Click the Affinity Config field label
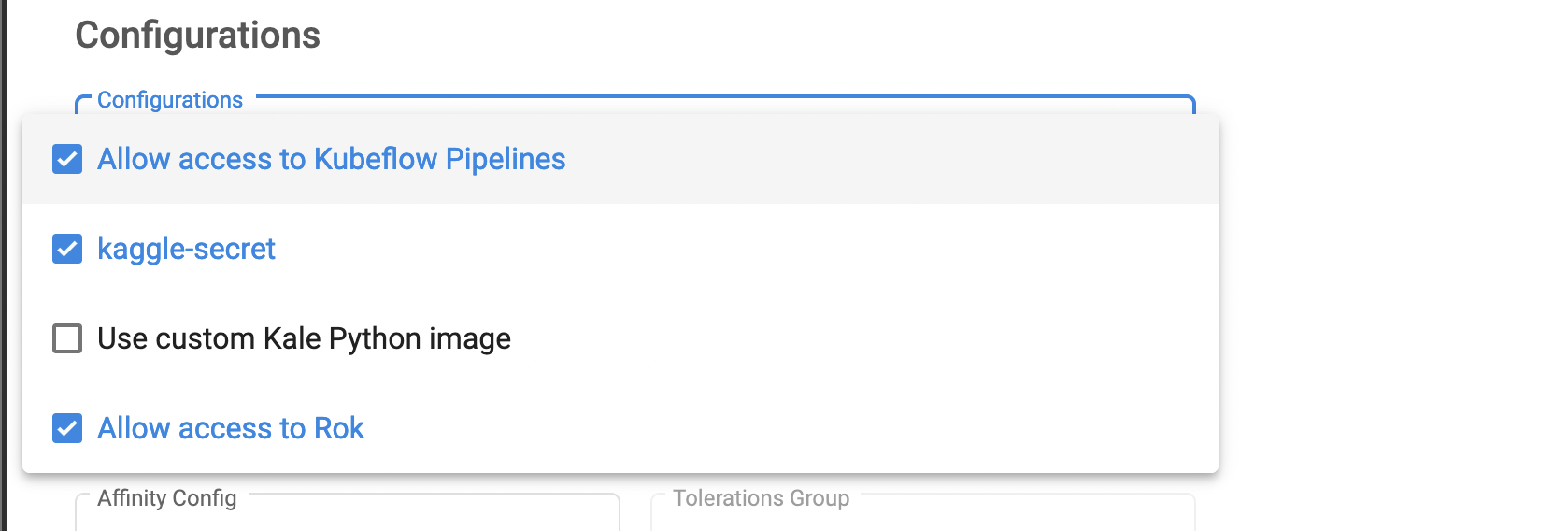The image size is (1568, 531). click(x=166, y=498)
